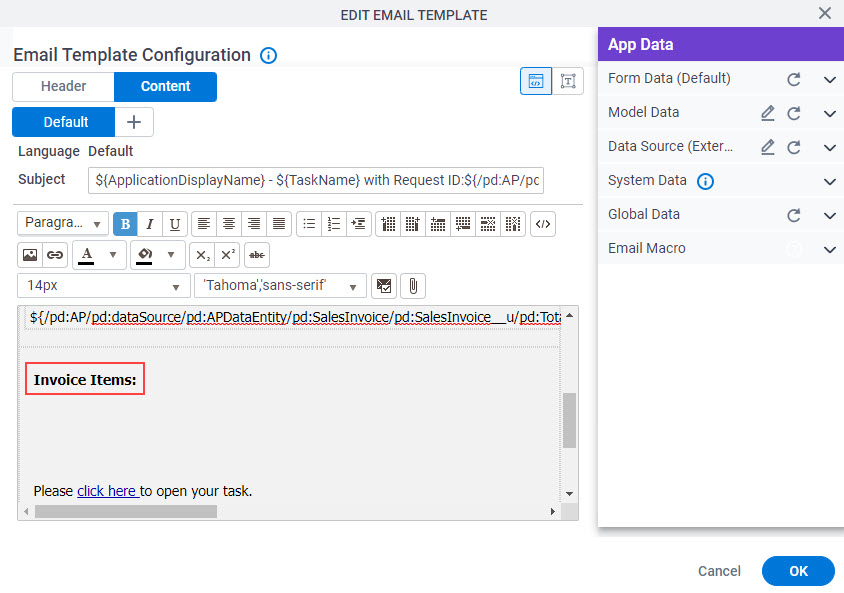Open the HTML source code view
The width and height of the screenshot is (844, 593).
(x=543, y=224)
